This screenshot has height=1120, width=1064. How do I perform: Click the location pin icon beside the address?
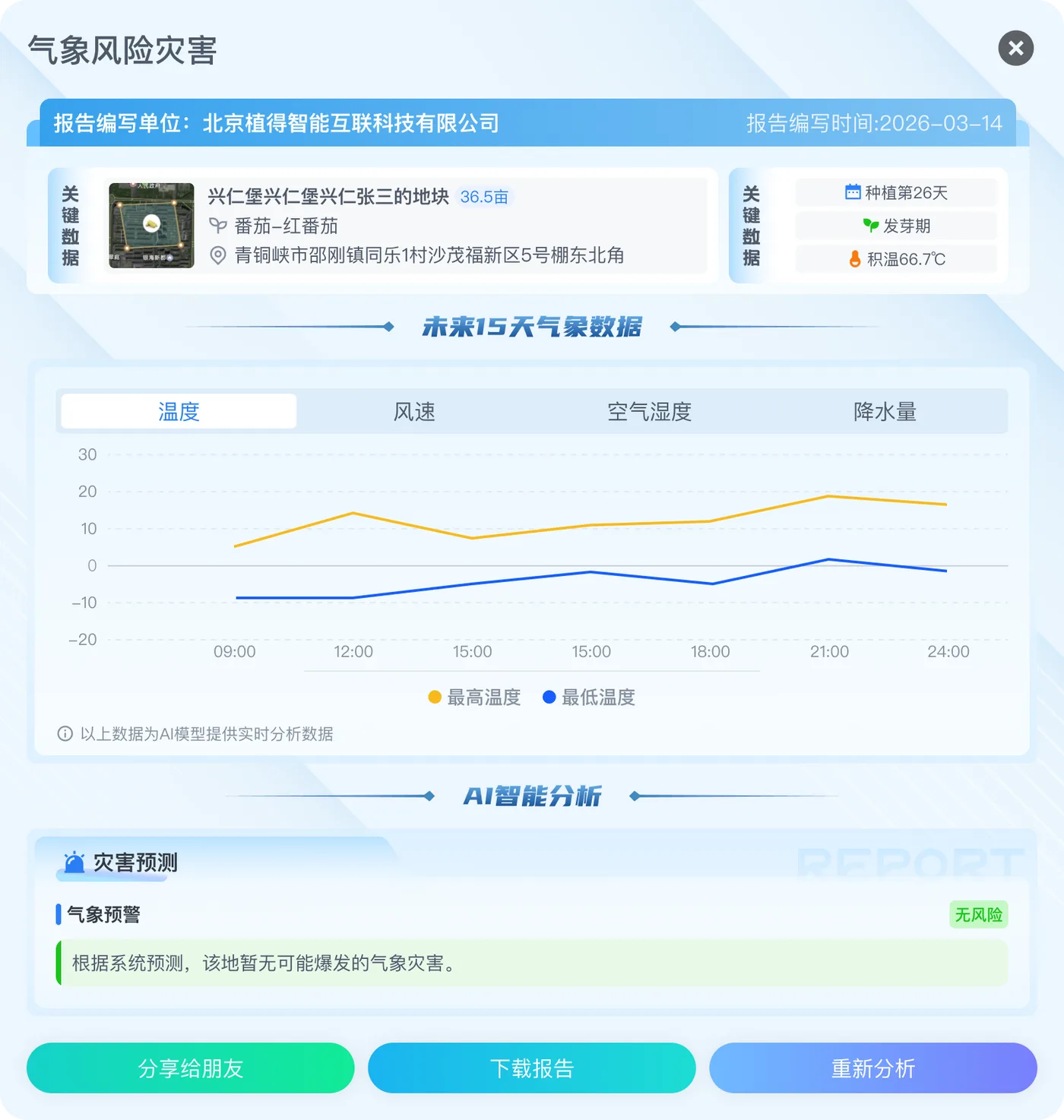[x=218, y=255]
